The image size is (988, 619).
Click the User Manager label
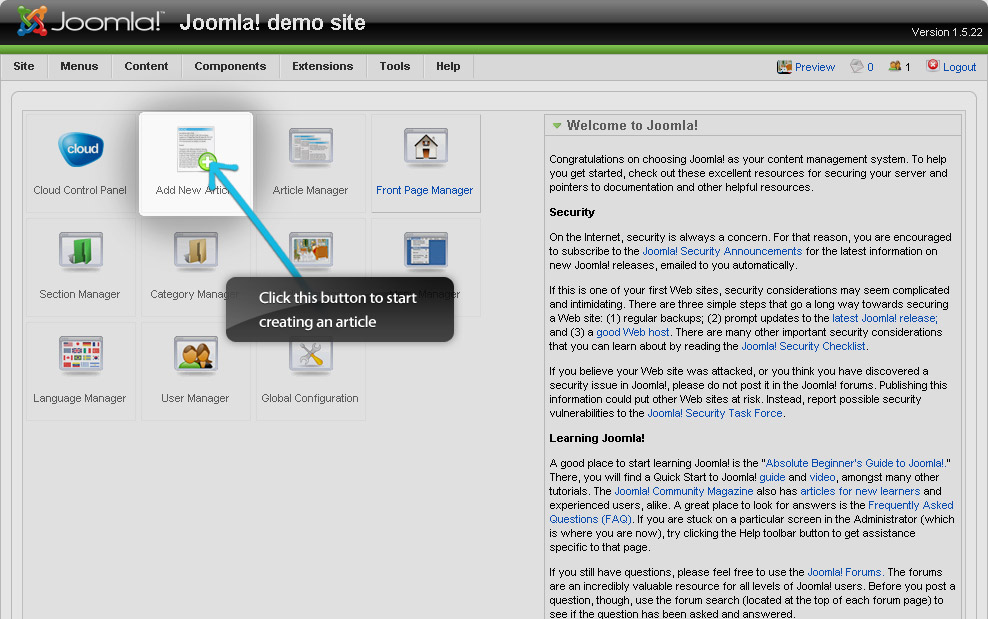(195, 398)
